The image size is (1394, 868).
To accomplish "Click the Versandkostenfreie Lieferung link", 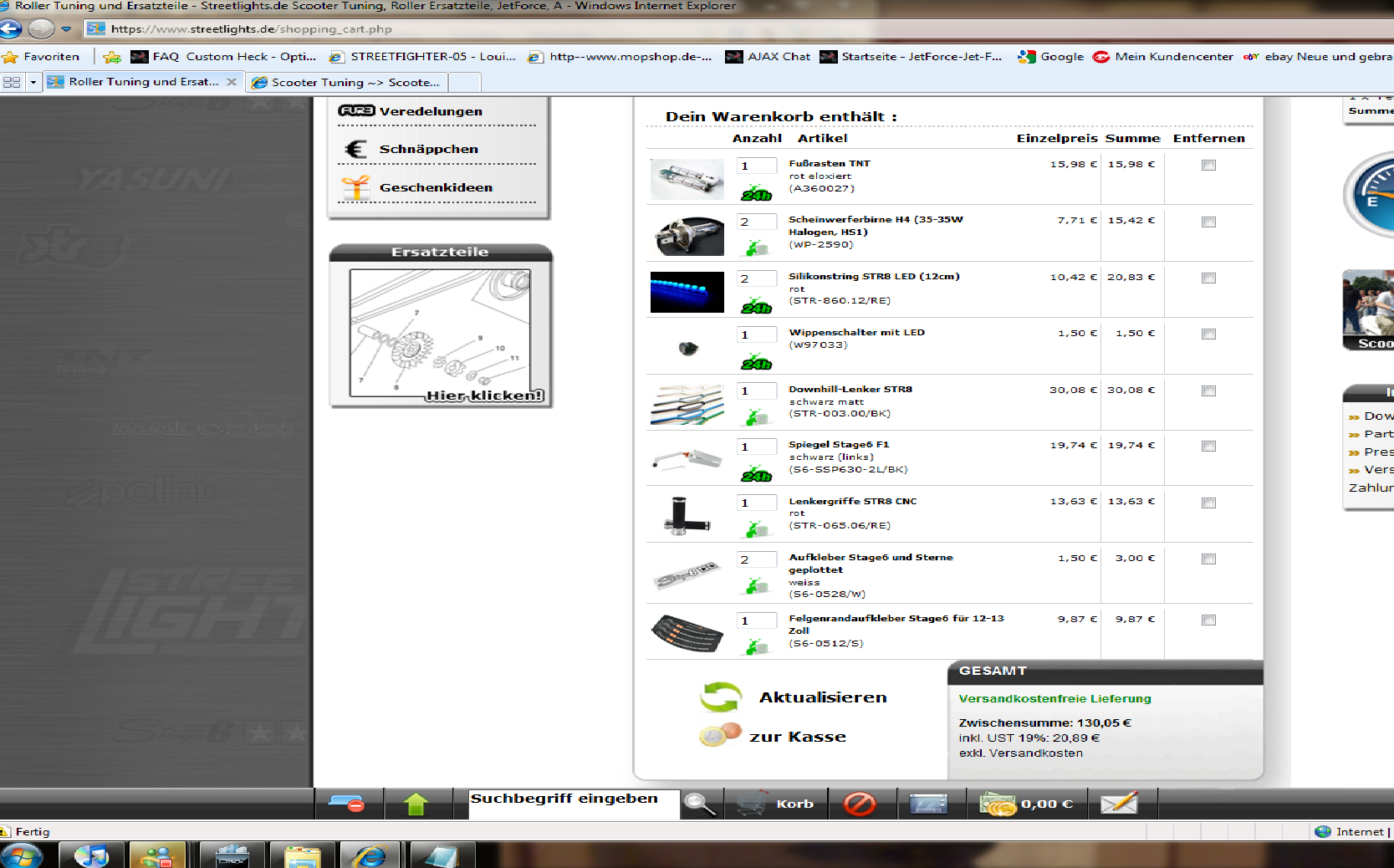I will [1054, 698].
